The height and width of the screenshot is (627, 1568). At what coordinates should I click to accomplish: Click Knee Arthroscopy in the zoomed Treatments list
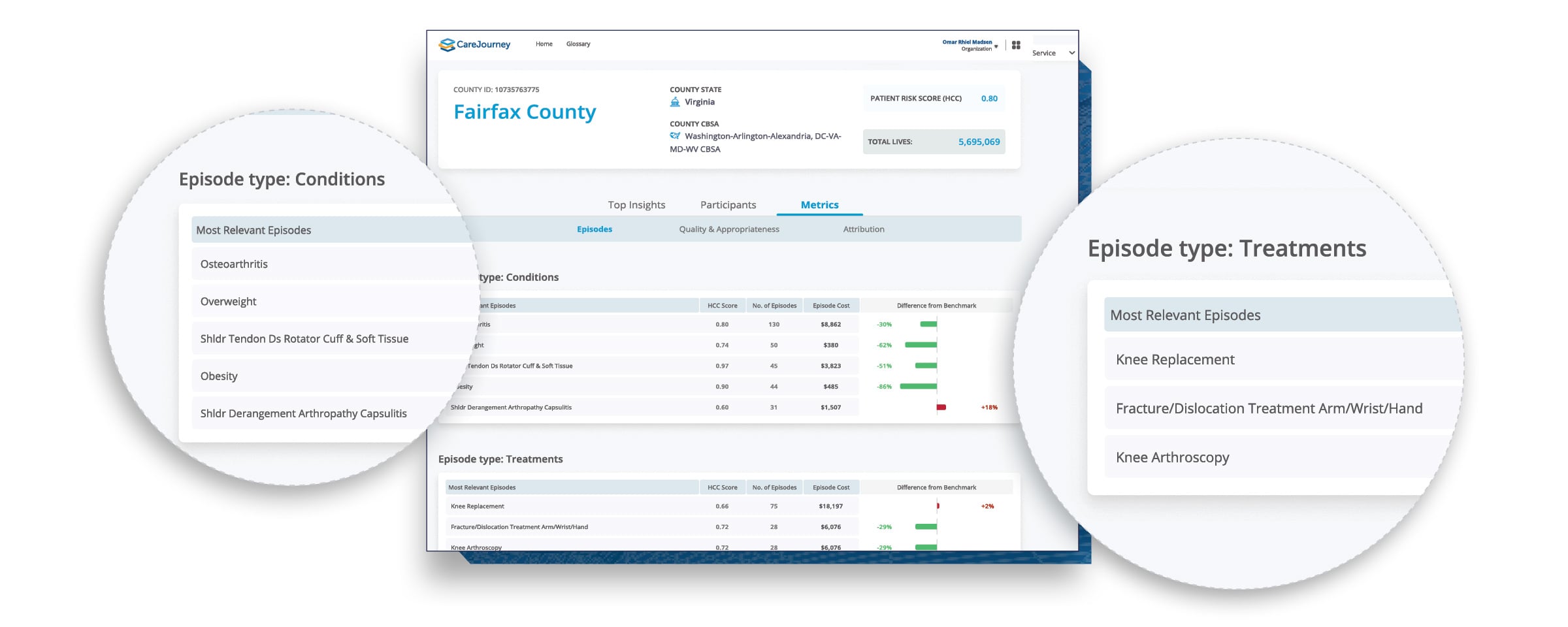[1172, 457]
